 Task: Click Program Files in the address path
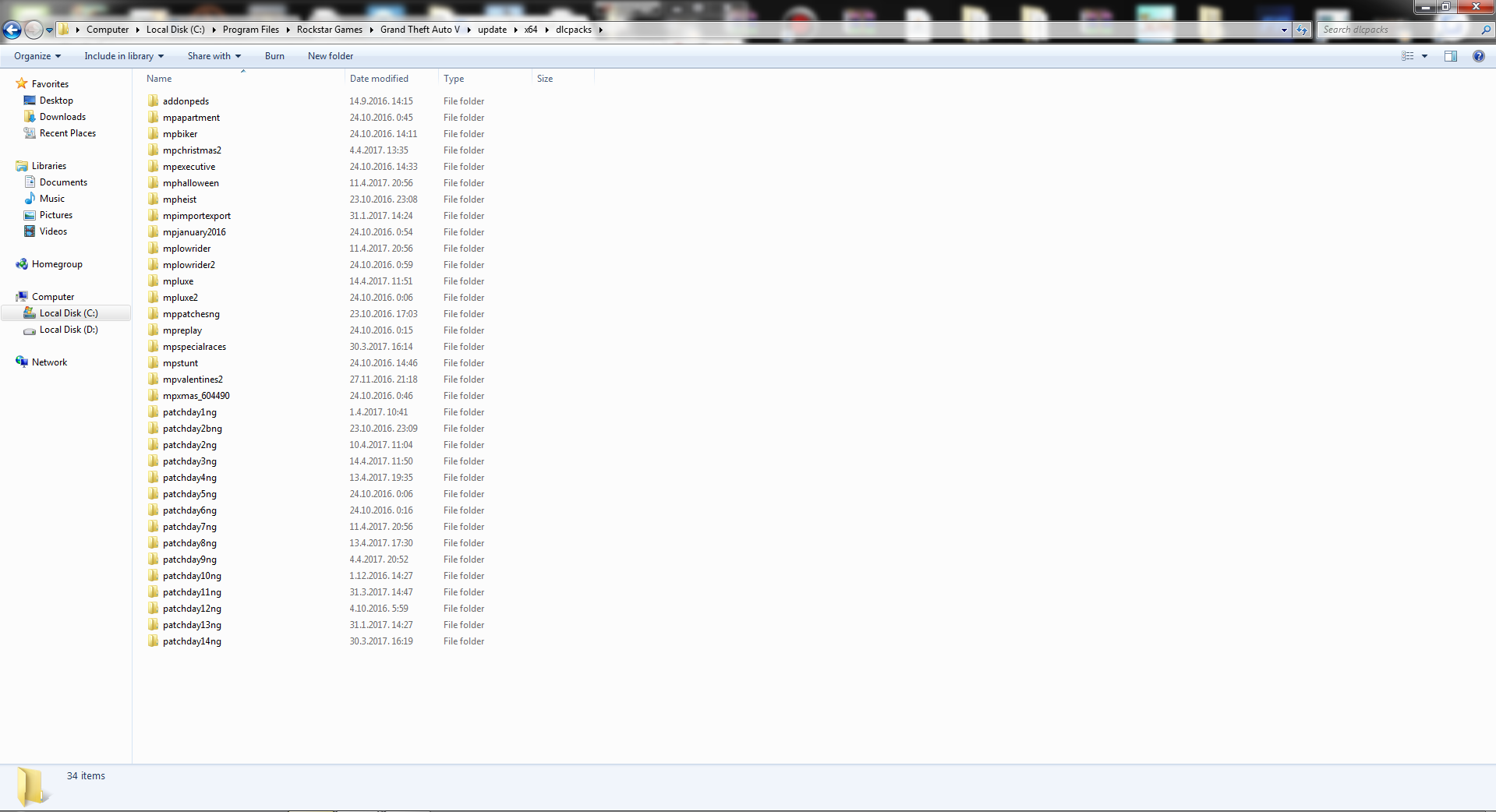tap(250, 30)
